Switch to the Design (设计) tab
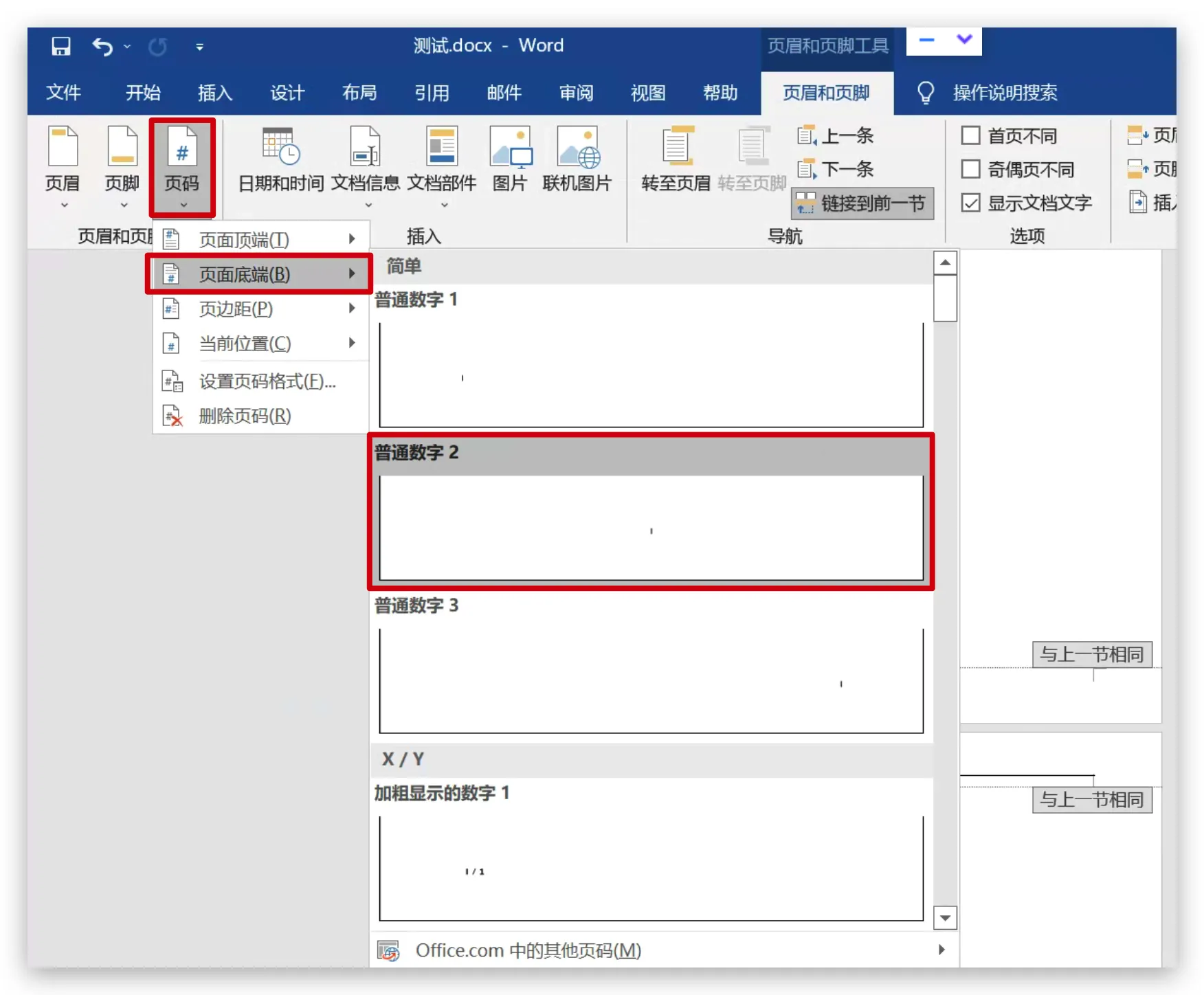1204x995 pixels. click(x=287, y=93)
